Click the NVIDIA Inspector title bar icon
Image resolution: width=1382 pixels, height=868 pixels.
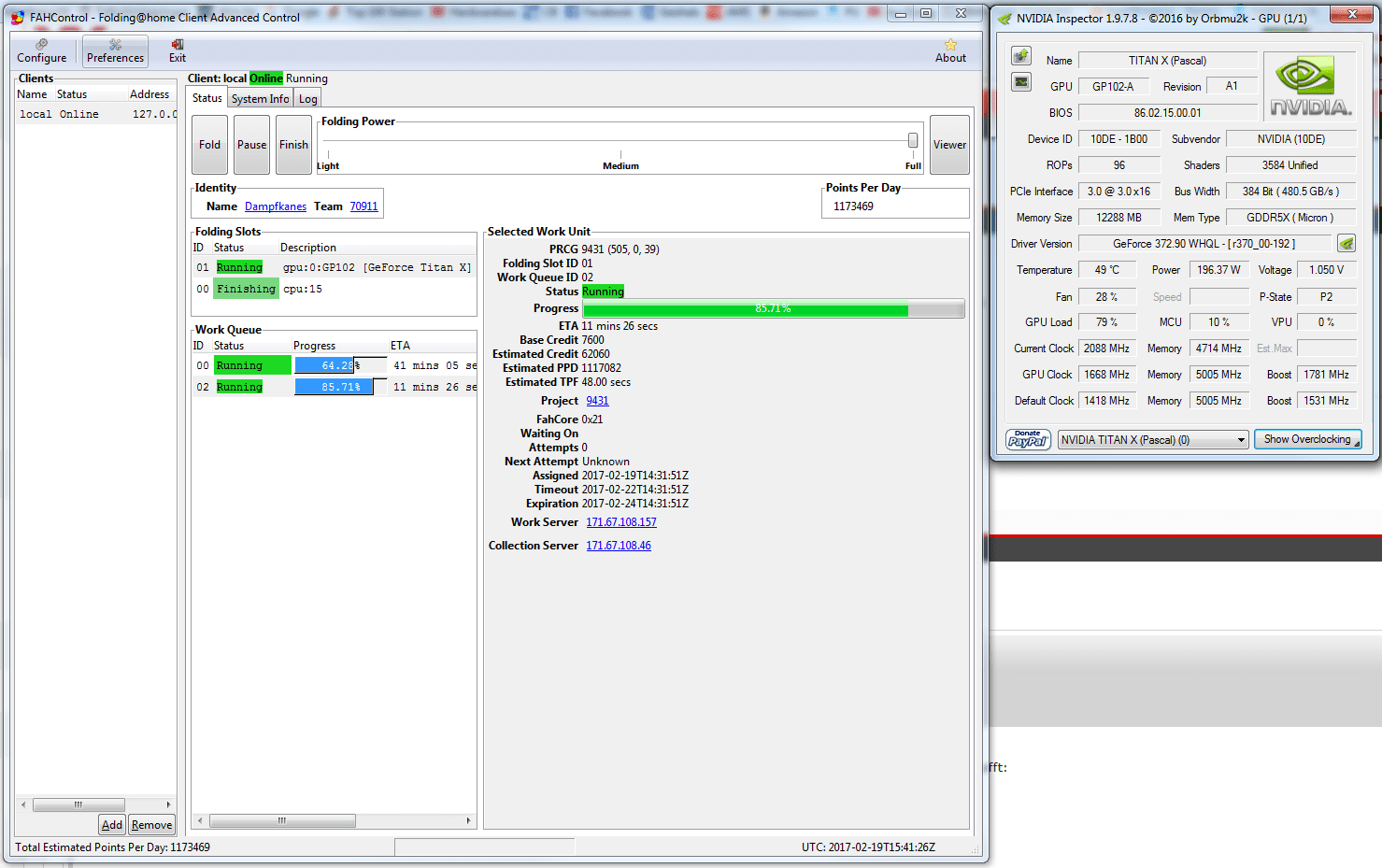[x=1004, y=18]
